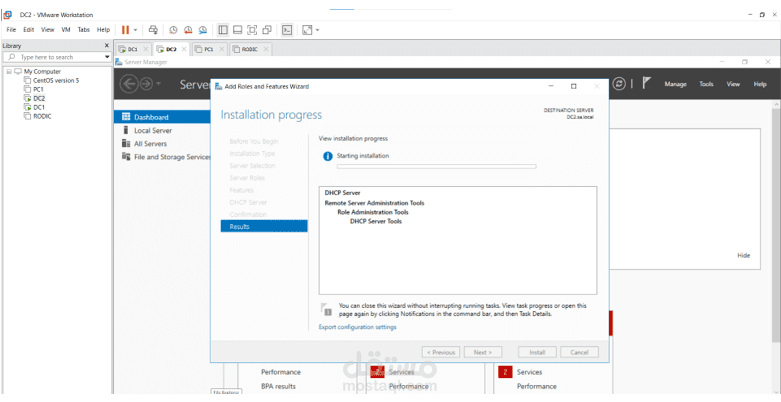781x402 pixels.
Task: Click the blue info icon beside Starting installation
Action: 327,156
